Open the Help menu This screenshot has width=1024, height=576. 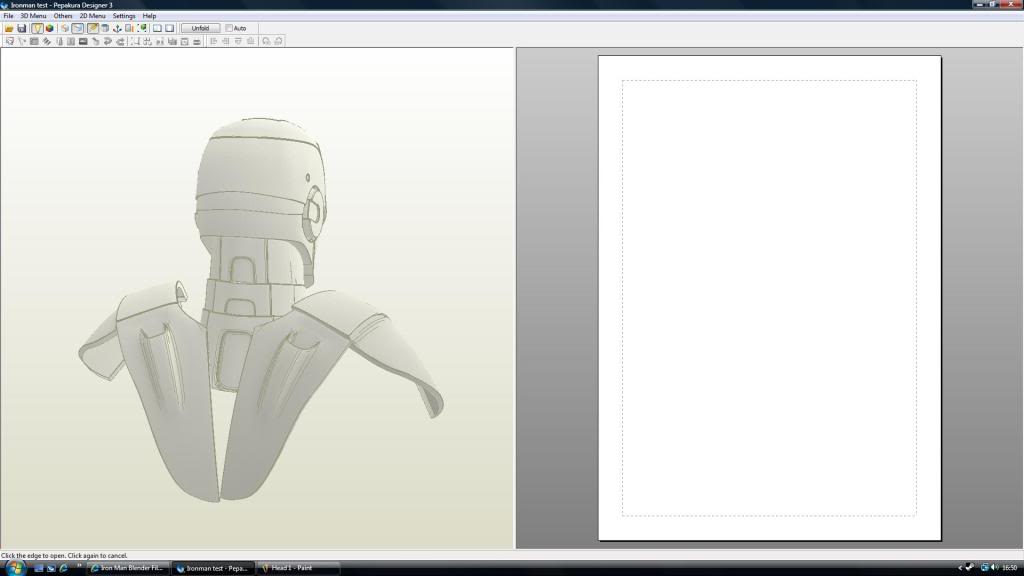(x=150, y=16)
